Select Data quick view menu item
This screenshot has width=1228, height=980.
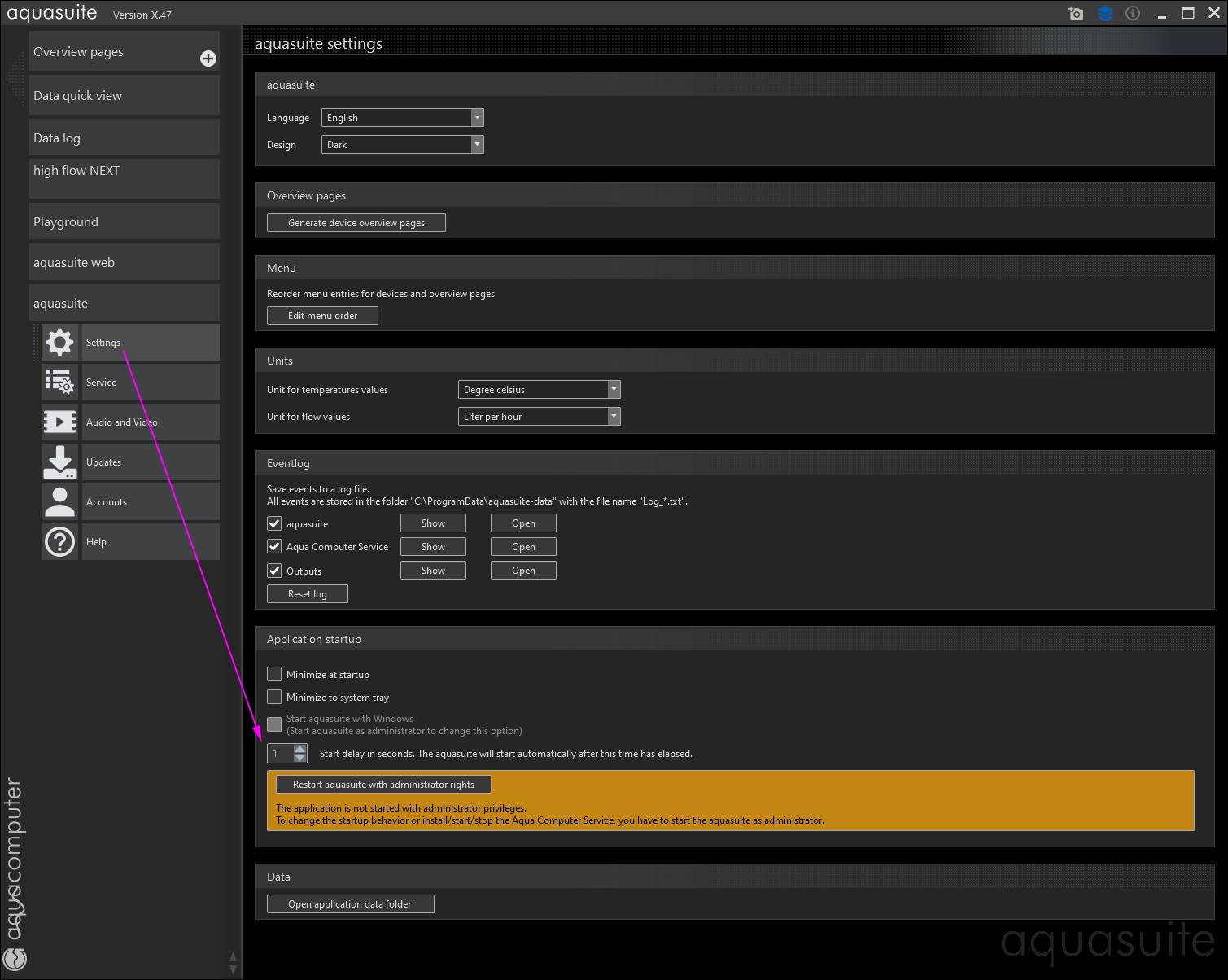[124, 96]
